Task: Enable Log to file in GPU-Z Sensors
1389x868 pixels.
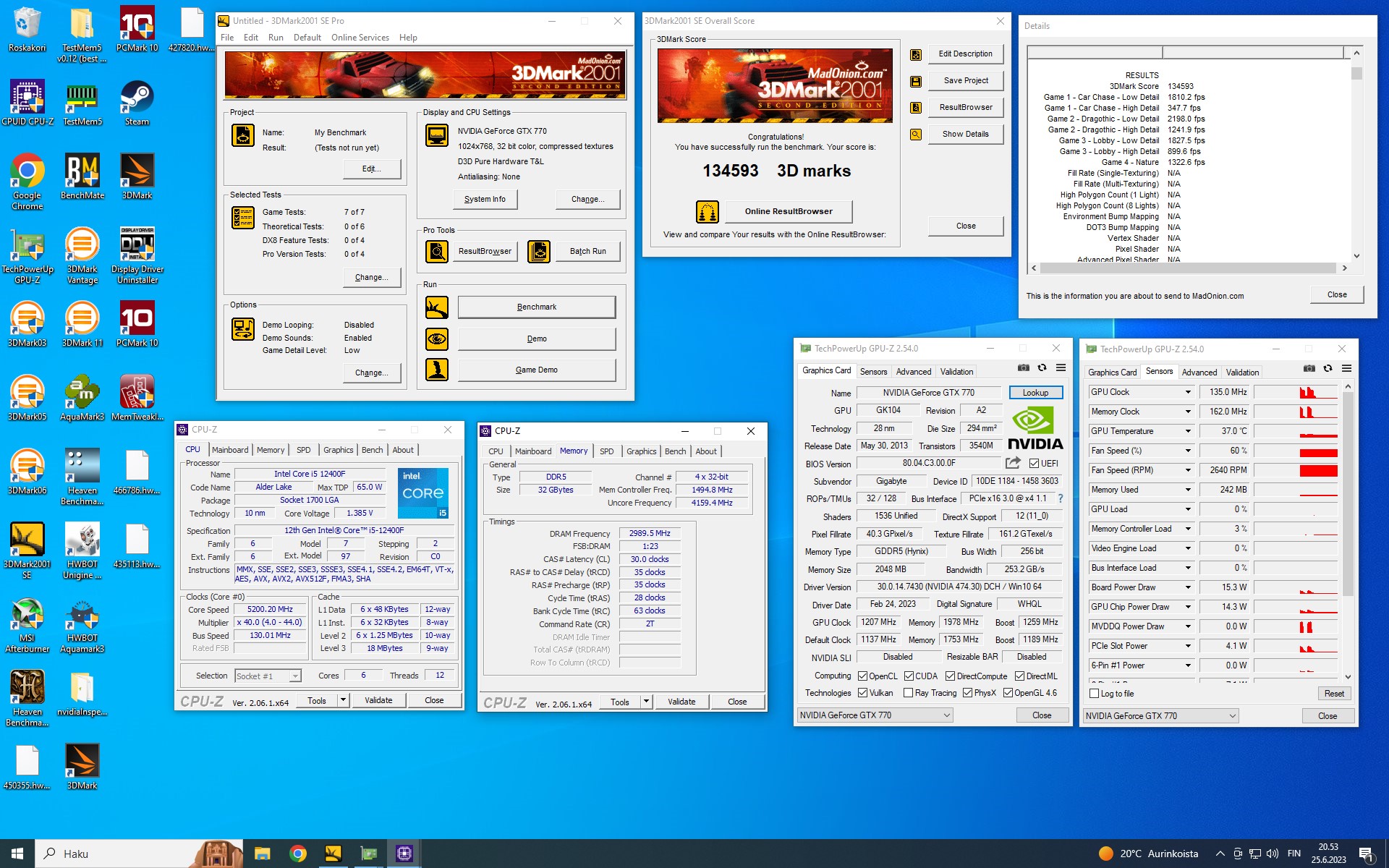Action: [1095, 694]
